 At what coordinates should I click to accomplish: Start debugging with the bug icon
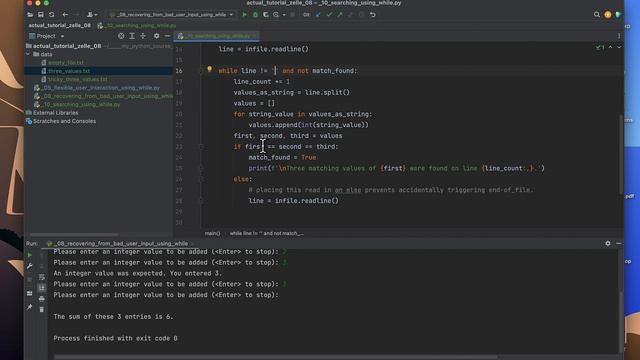click(255, 15)
